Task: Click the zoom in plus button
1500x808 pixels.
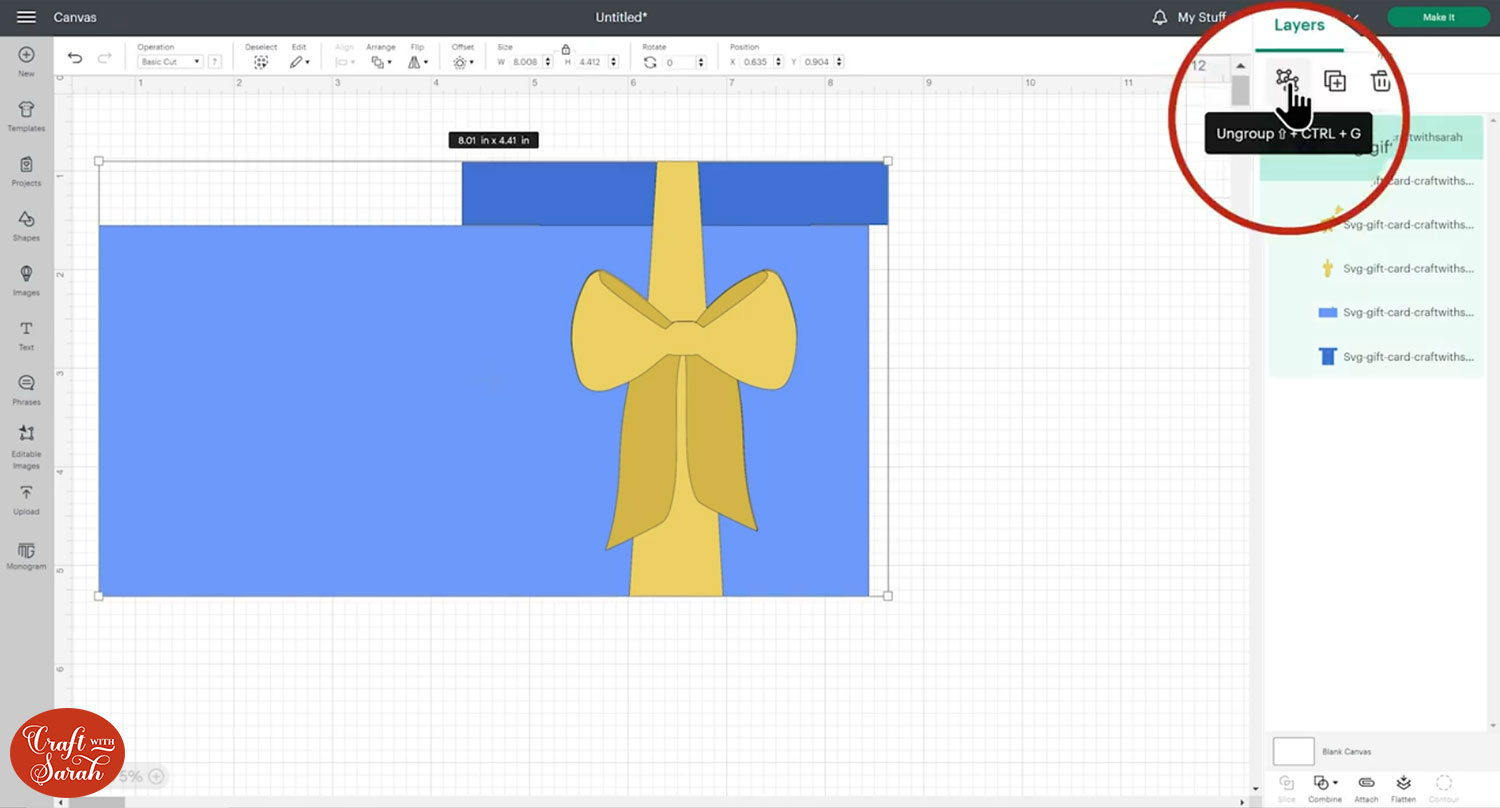Action: (157, 776)
